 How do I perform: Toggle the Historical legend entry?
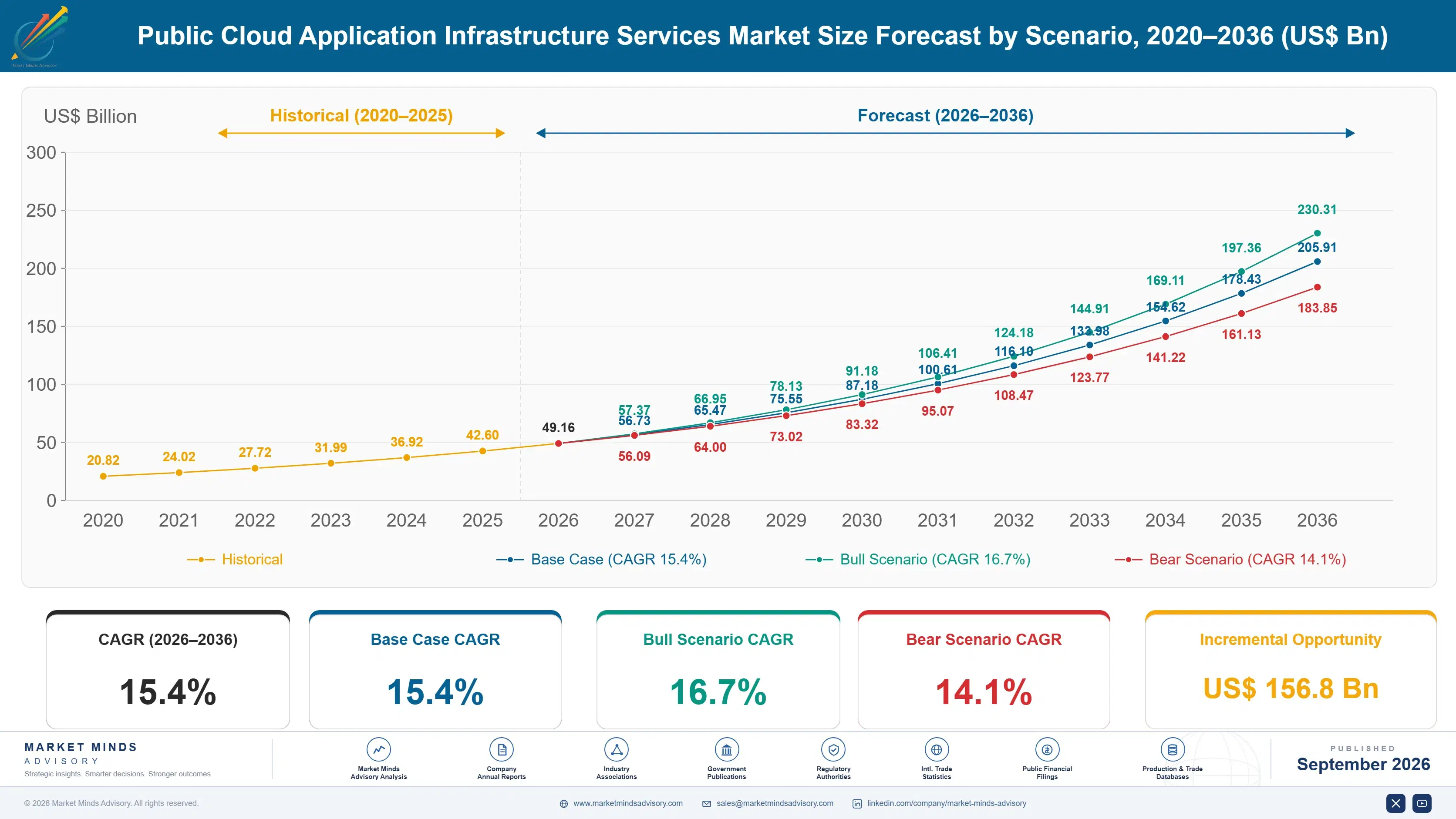(235, 559)
